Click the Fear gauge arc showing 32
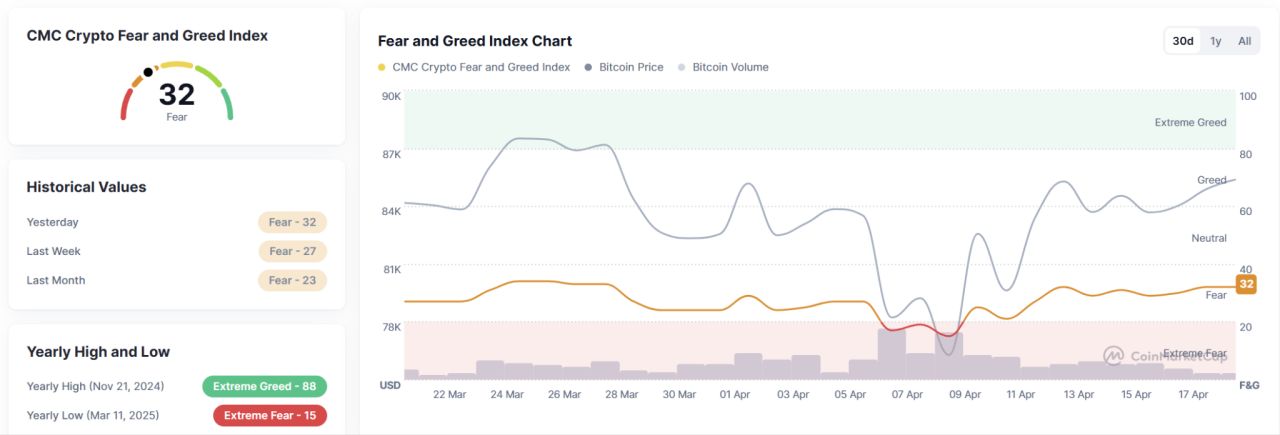This screenshot has width=1280, height=435. coord(176,92)
